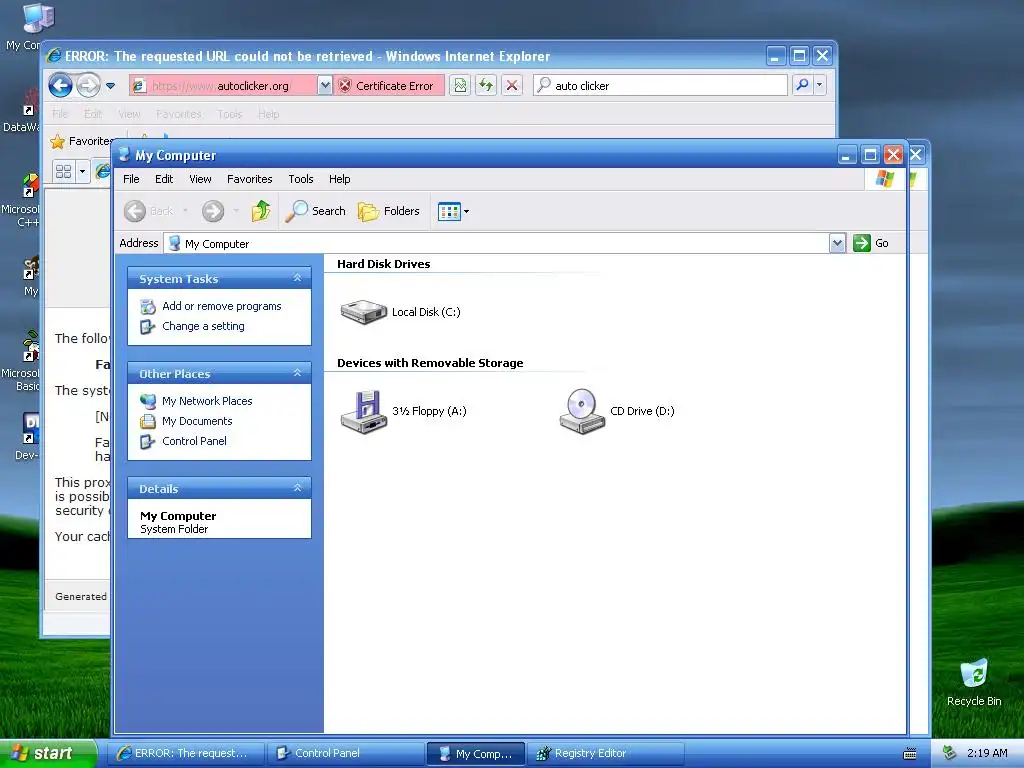Click IE Compatibility View icon
Screen dimensions: 1024x768
[460, 86]
